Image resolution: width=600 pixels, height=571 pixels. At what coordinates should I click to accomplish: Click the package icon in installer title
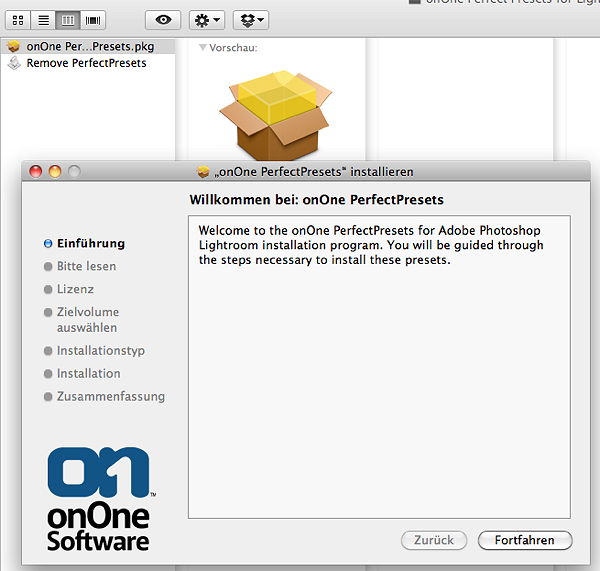(203, 172)
